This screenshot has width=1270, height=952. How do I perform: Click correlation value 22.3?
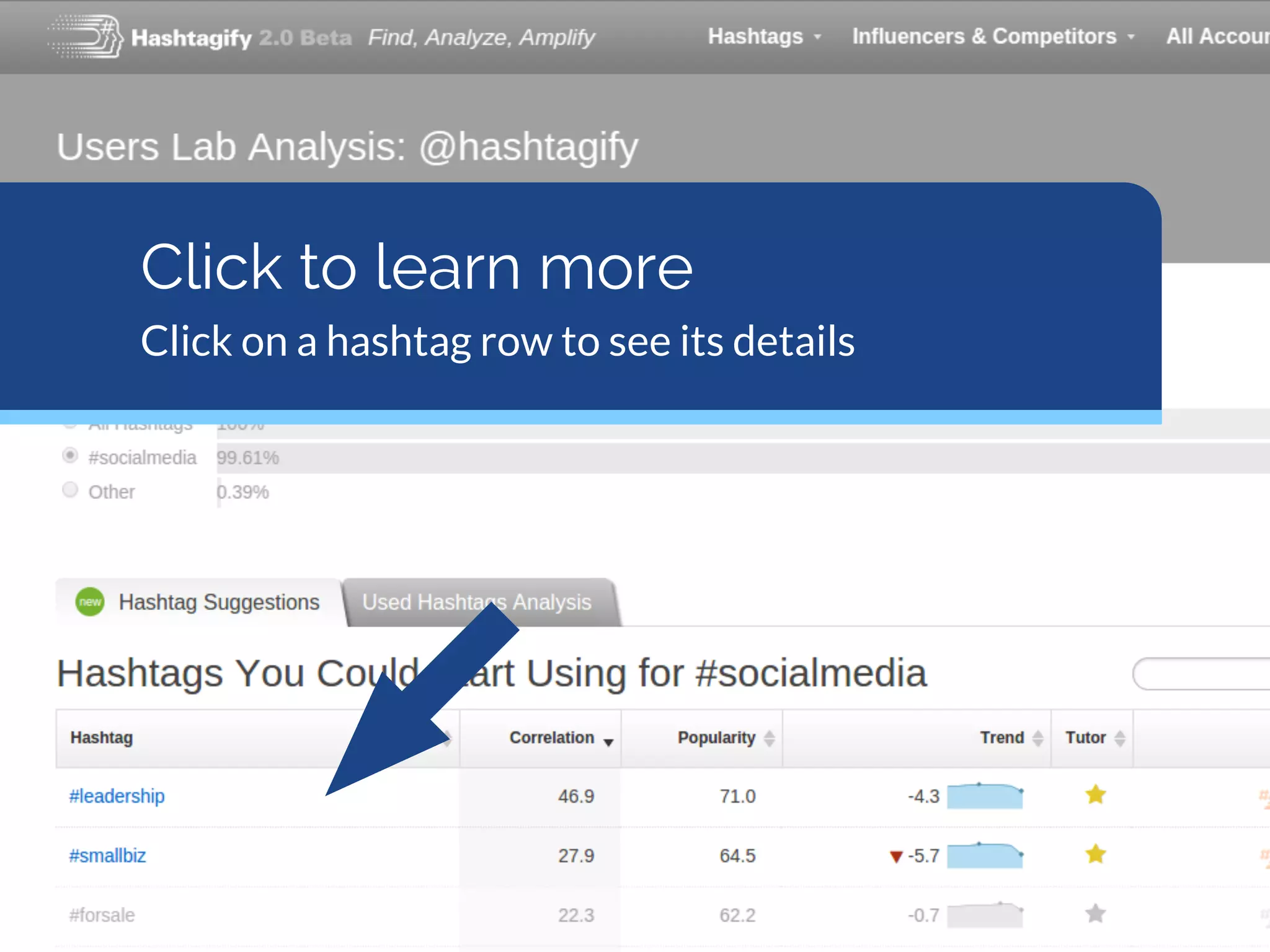click(x=576, y=915)
